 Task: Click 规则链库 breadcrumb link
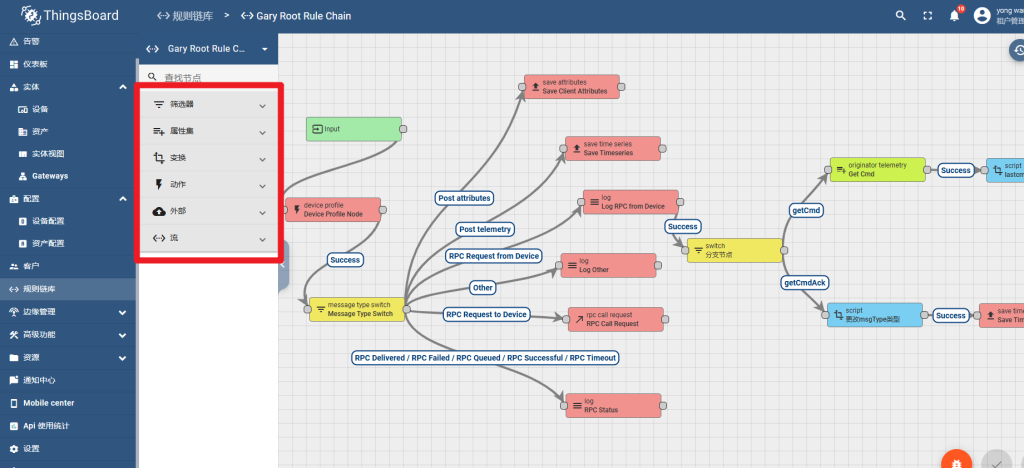pos(185,16)
